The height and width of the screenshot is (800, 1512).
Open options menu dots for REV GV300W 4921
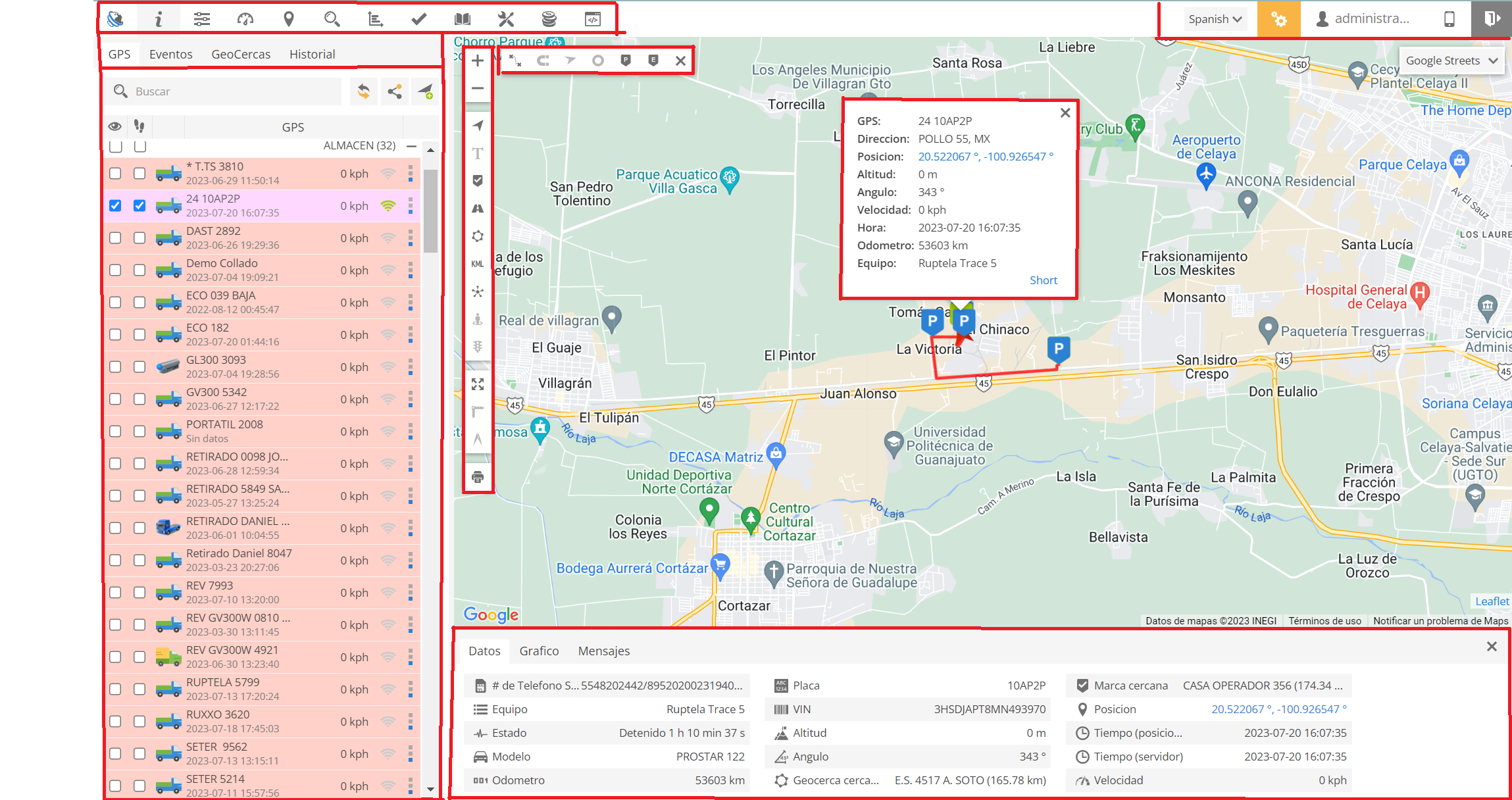411,657
